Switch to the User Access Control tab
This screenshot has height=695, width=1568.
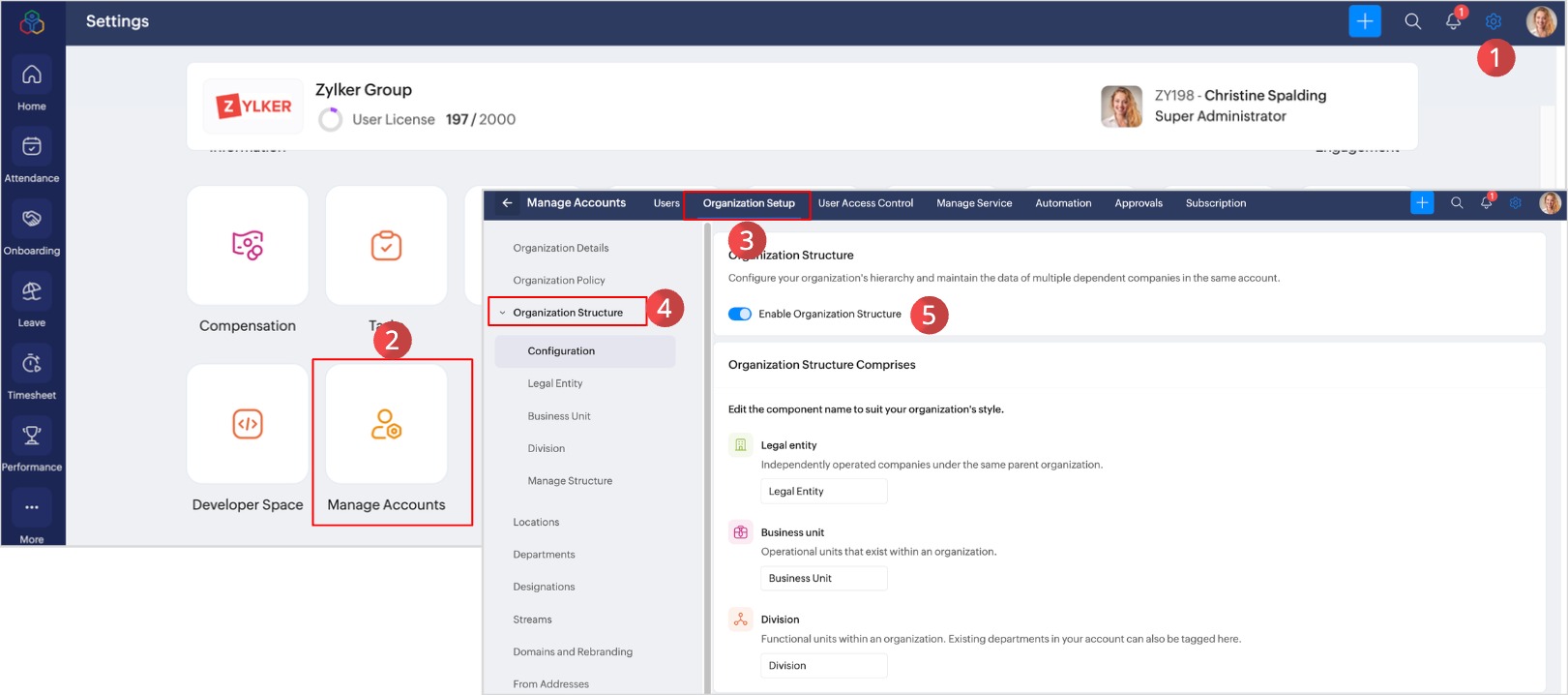click(865, 203)
